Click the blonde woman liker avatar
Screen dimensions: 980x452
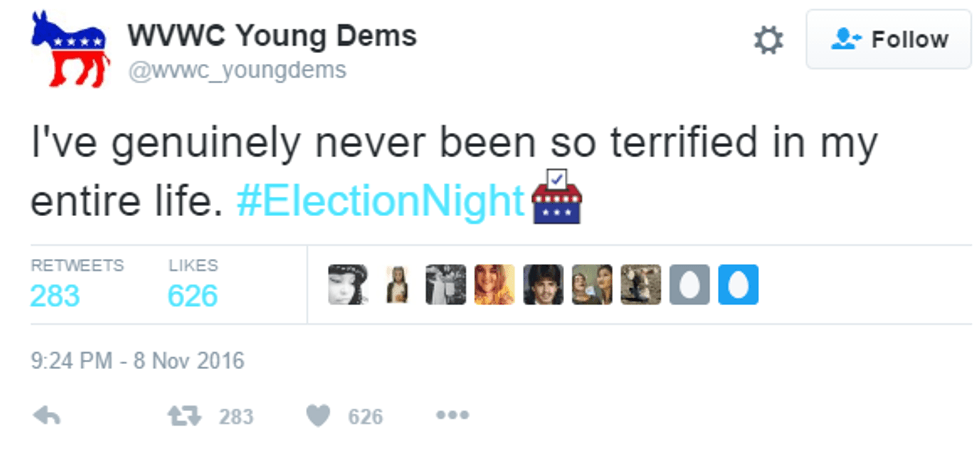[x=494, y=285]
